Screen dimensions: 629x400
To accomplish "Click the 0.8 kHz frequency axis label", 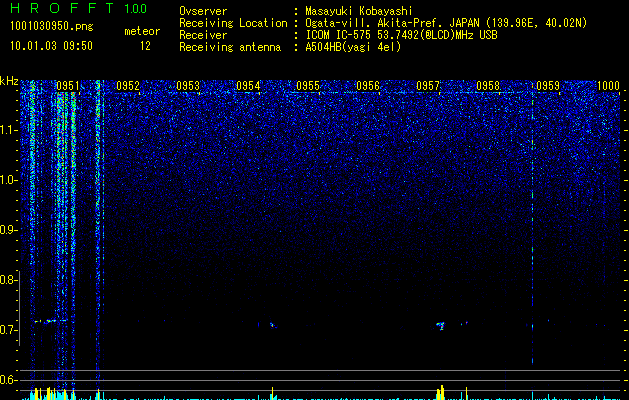I will coord(8,280).
